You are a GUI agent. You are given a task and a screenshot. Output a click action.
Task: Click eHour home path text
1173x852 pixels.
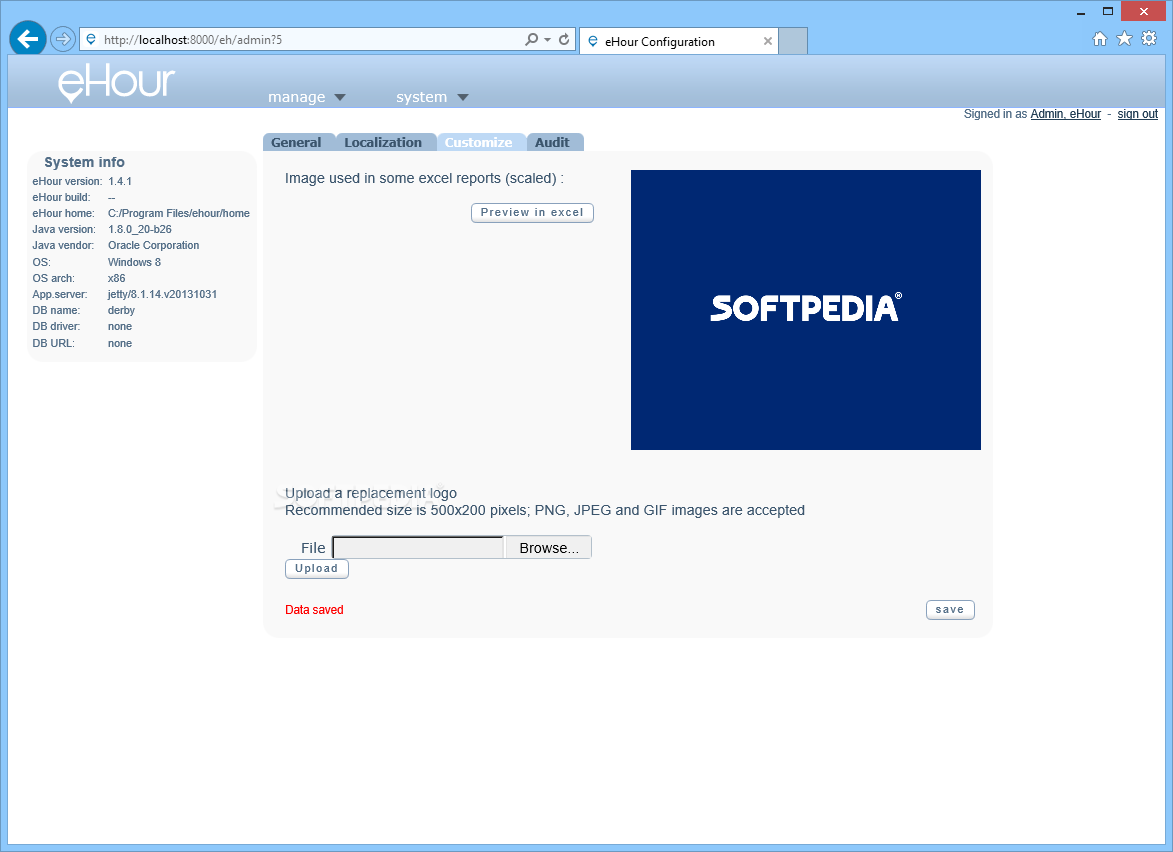(179, 213)
